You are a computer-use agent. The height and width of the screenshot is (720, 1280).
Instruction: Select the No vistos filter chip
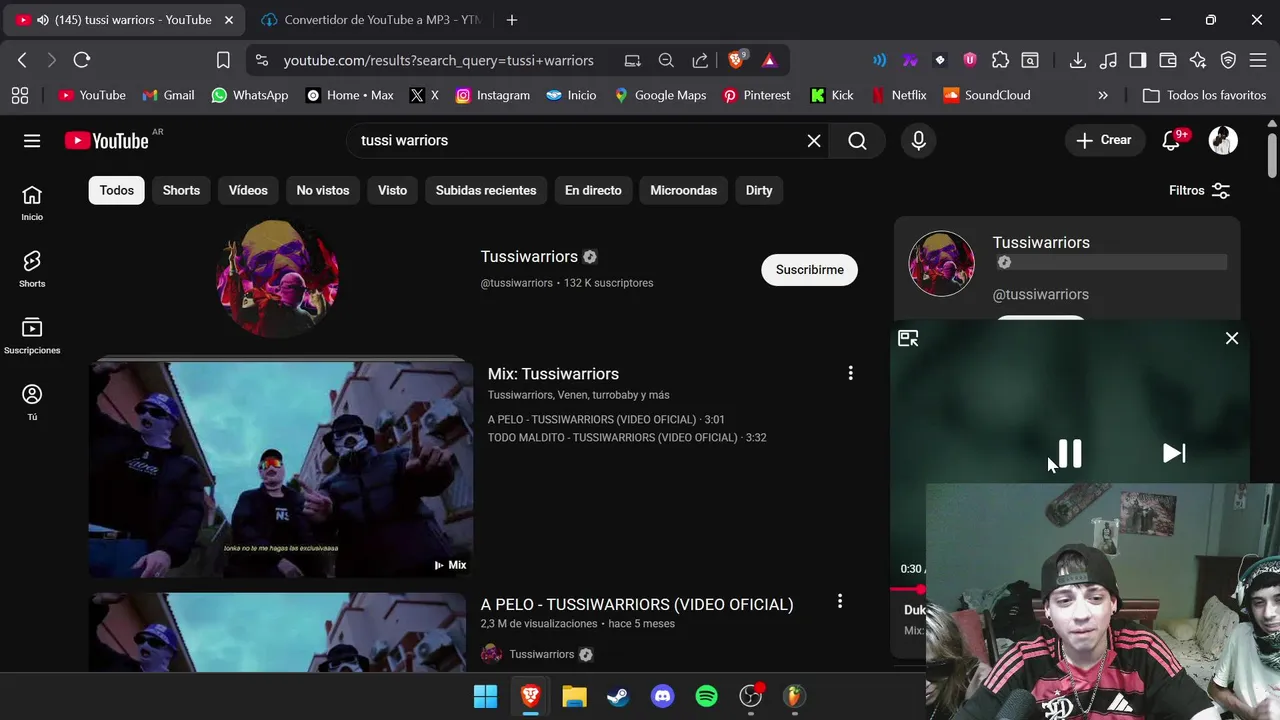tap(323, 190)
